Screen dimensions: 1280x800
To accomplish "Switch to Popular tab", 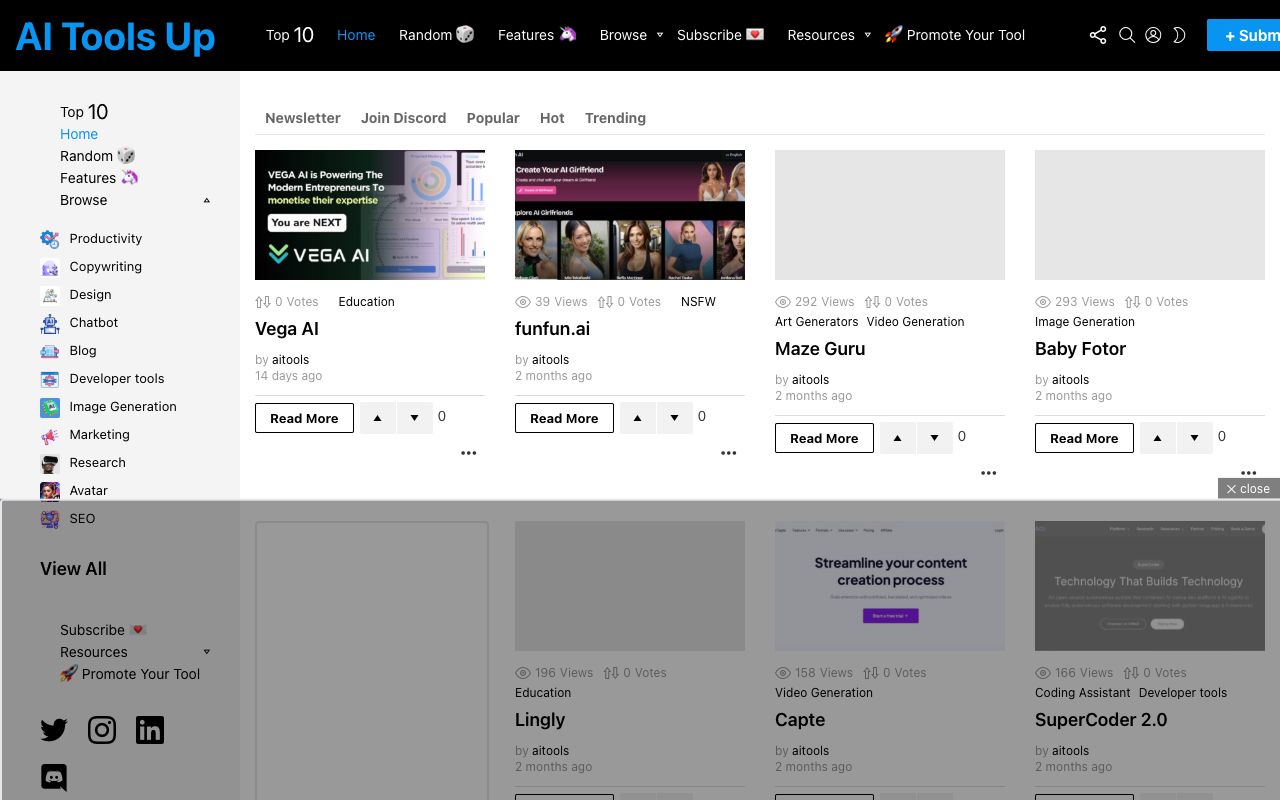I will point(493,118).
